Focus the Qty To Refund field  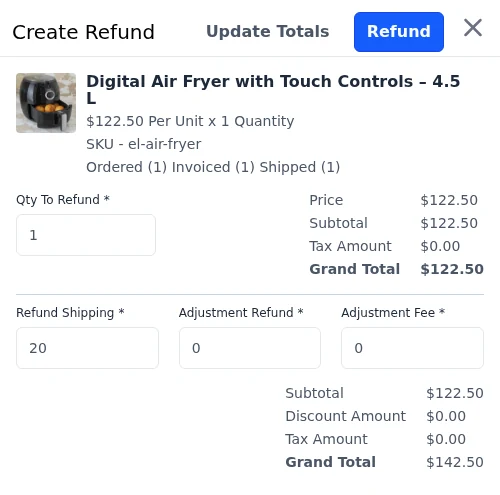coord(86,235)
